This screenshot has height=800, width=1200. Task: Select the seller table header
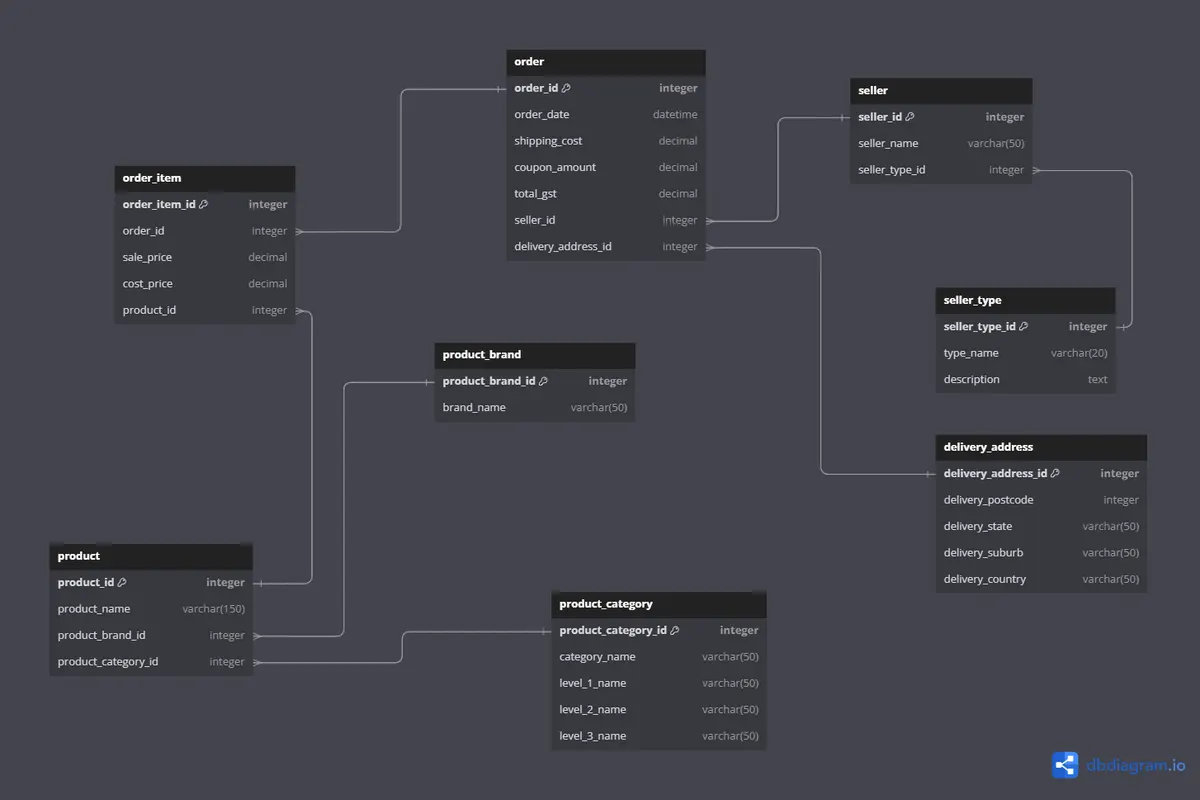[x=941, y=91]
